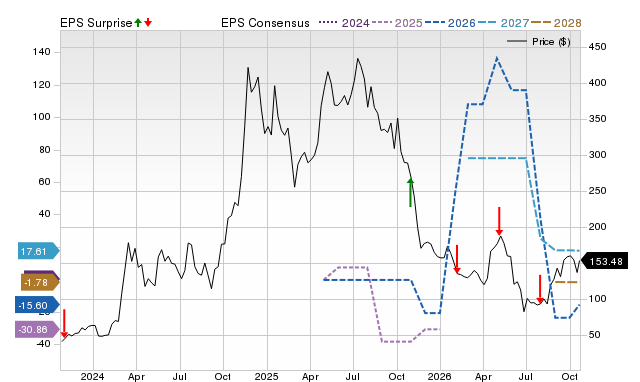Screen dimensions: 640x382
Task: Click the Oct label just before 2025
Action: pos(223,376)
